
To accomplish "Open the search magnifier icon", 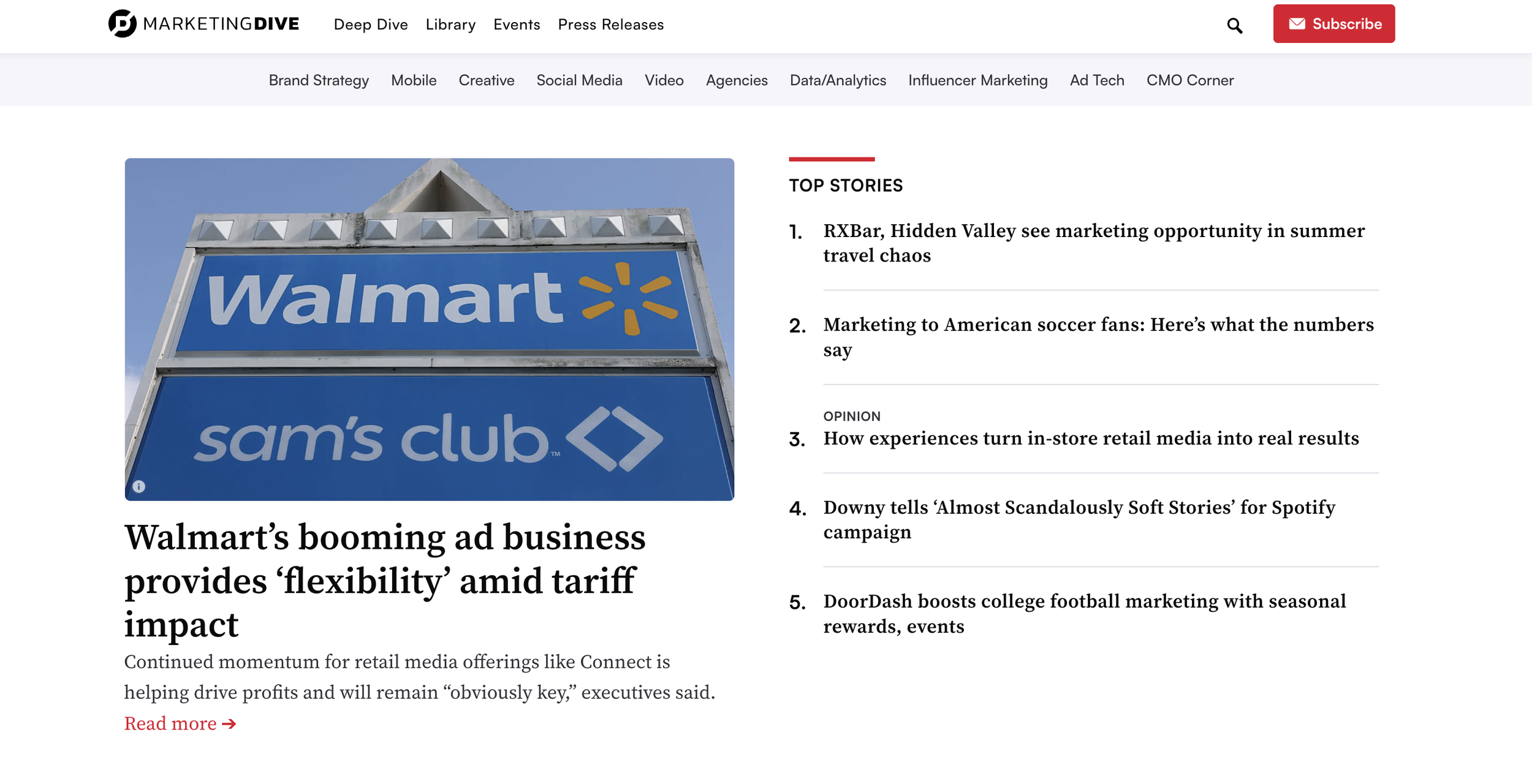I will click(1234, 25).
